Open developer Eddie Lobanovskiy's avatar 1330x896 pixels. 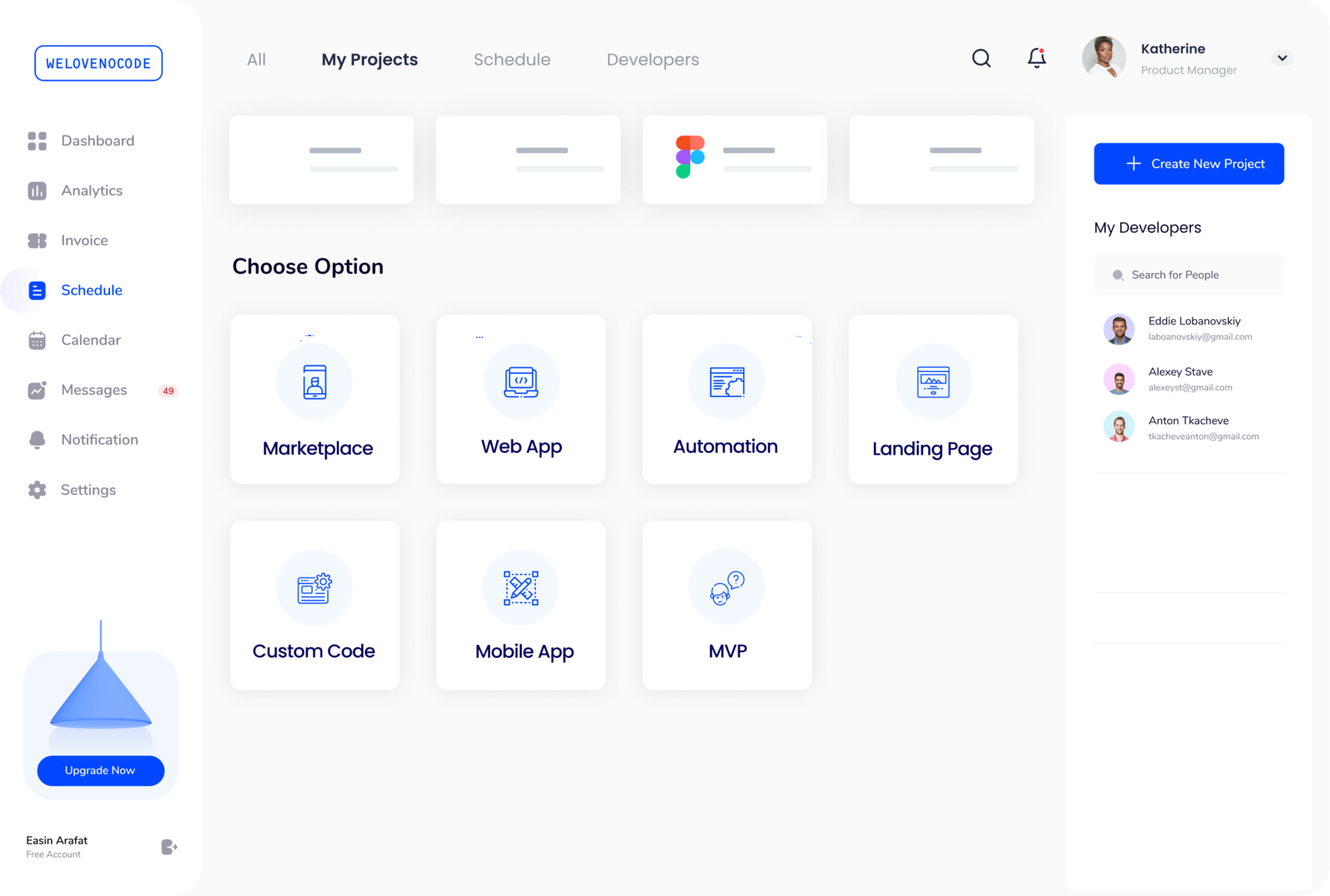pyautogui.click(x=1119, y=328)
